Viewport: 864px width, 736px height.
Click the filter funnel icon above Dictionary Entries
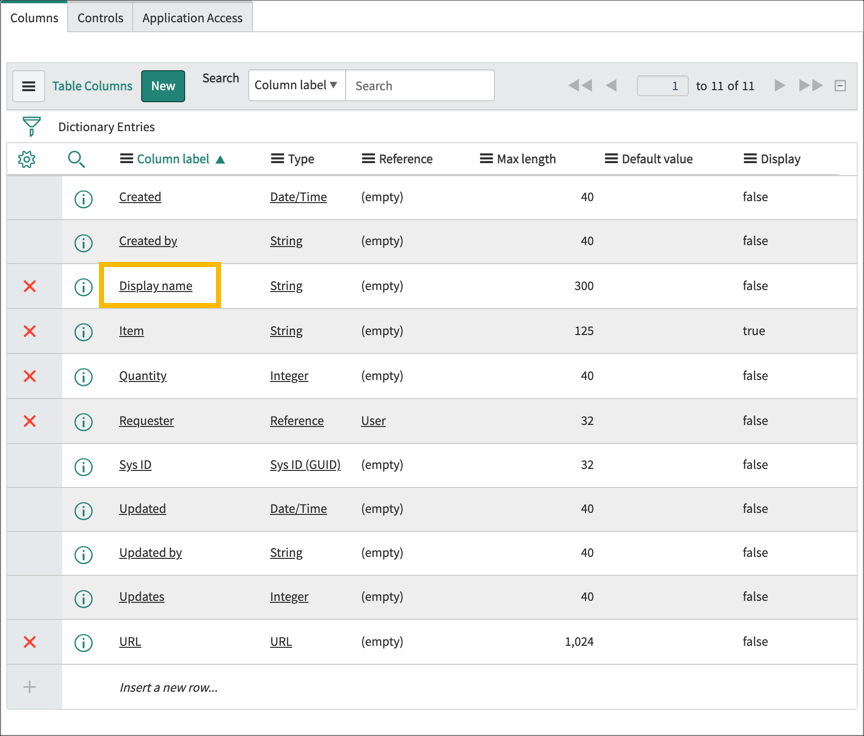pos(31,127)
